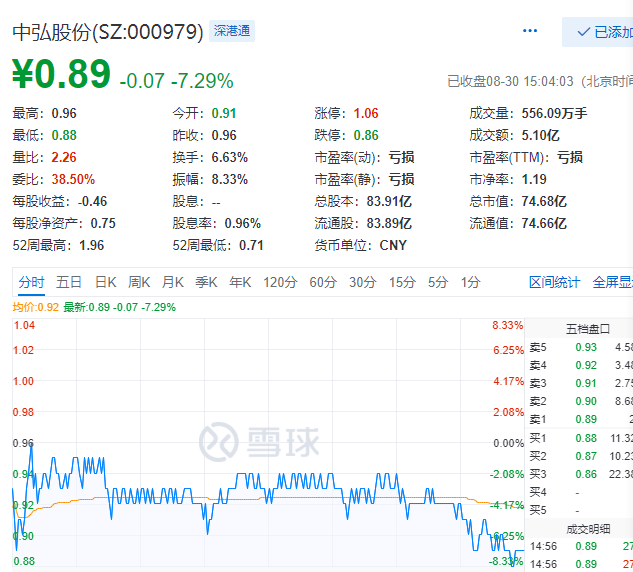633x572 pixels.
Task: Click the 均价:0.92 indicator above chart
Action: click(x=36, y=307)
